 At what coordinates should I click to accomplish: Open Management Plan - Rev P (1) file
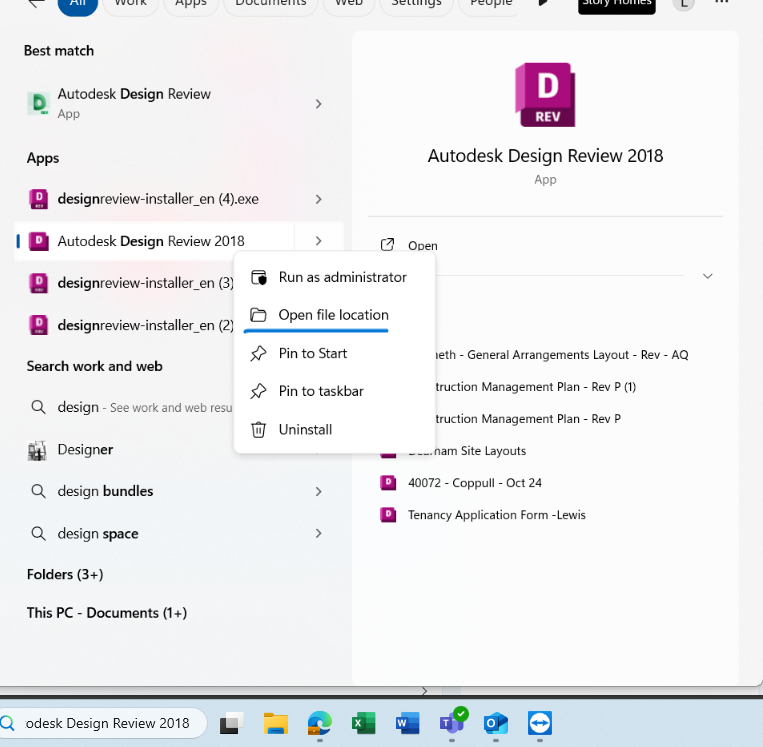pos(534,387)
